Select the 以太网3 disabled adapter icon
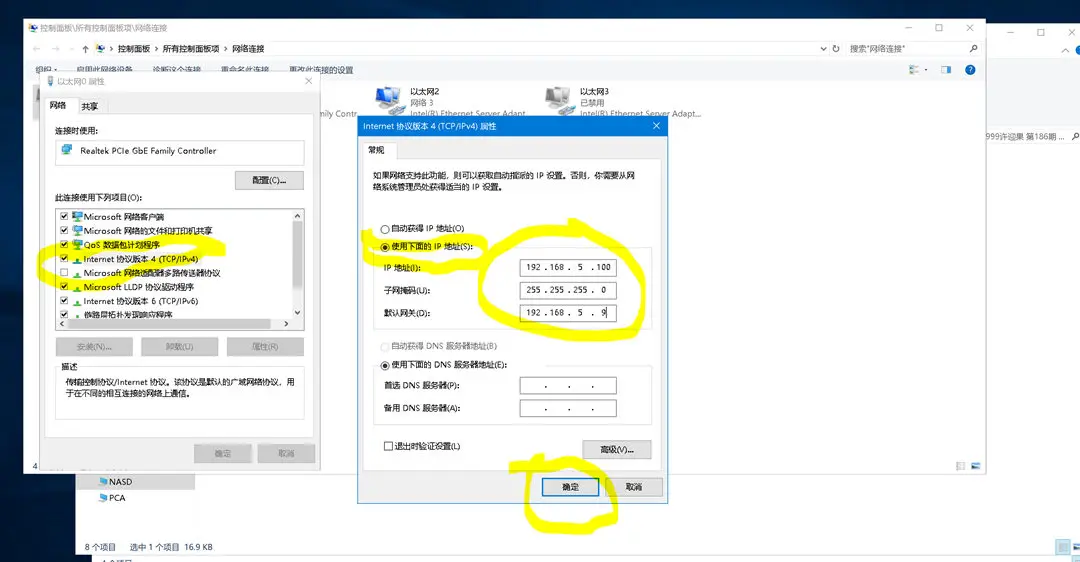 coord(559,101)
